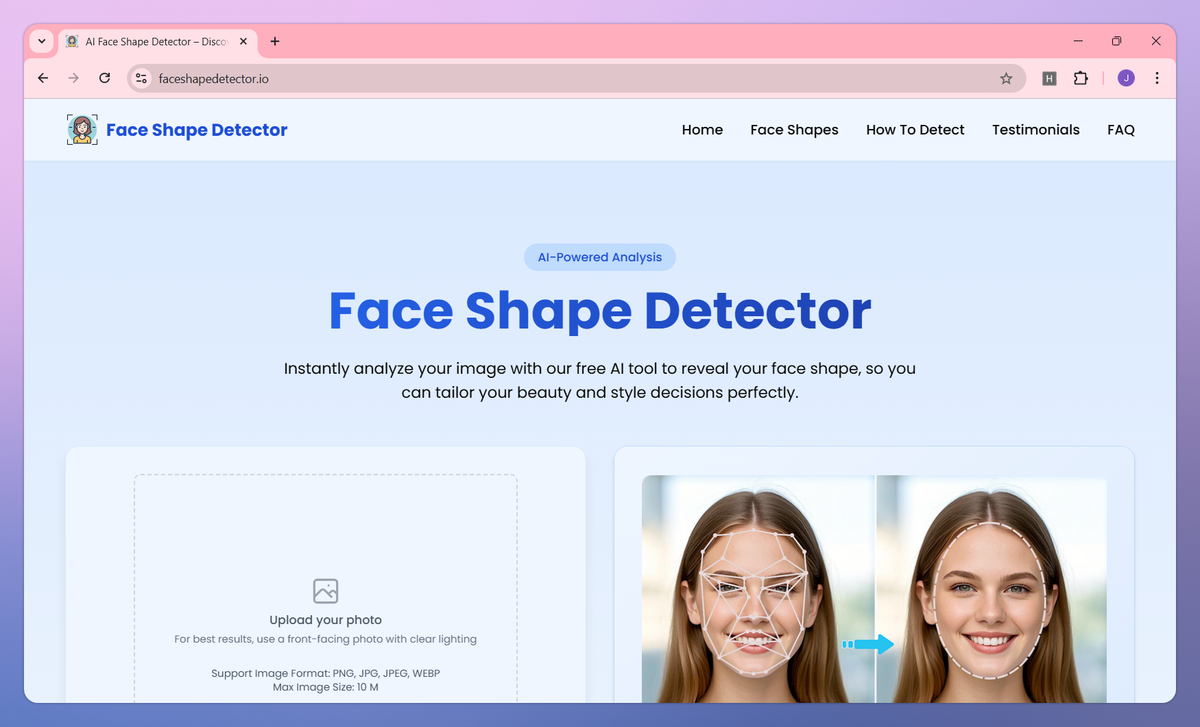Open the three-dot browser menu
Screen dimensions: 1200x727
click(1157, 77)
